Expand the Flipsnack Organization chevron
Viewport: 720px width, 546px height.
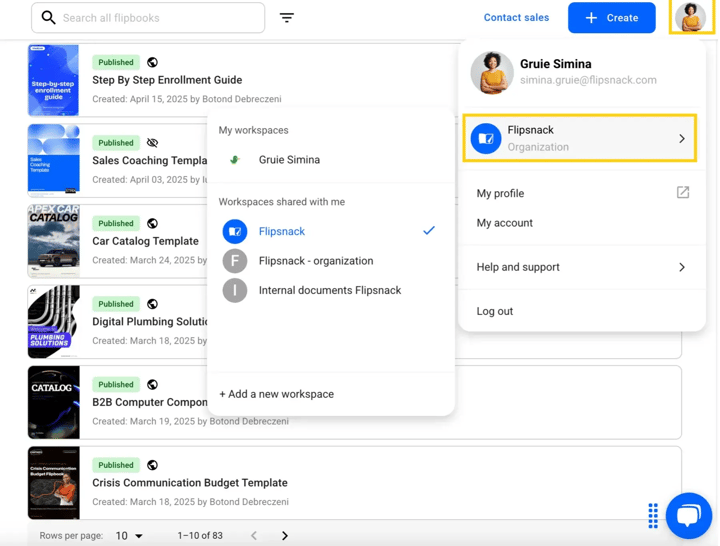click(x=682, y=139)
